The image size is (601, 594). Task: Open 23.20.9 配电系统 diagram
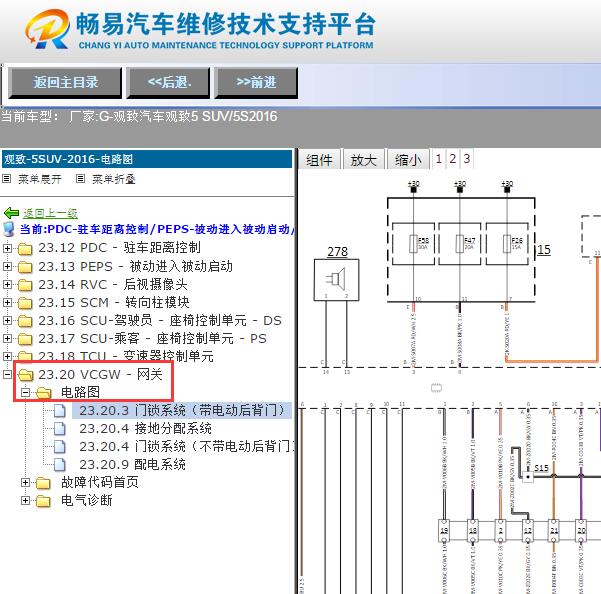point(132,464)
